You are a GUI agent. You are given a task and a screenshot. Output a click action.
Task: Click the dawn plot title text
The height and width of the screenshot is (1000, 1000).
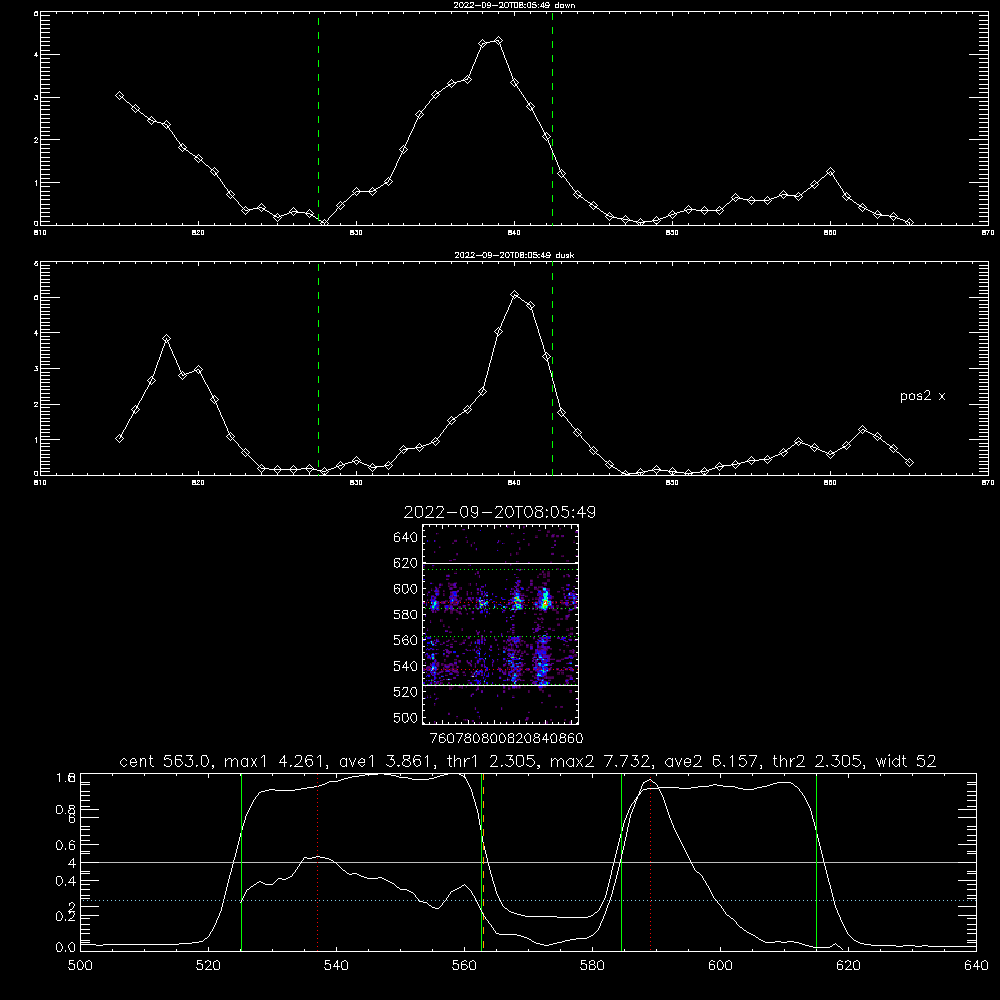[514, 4]
